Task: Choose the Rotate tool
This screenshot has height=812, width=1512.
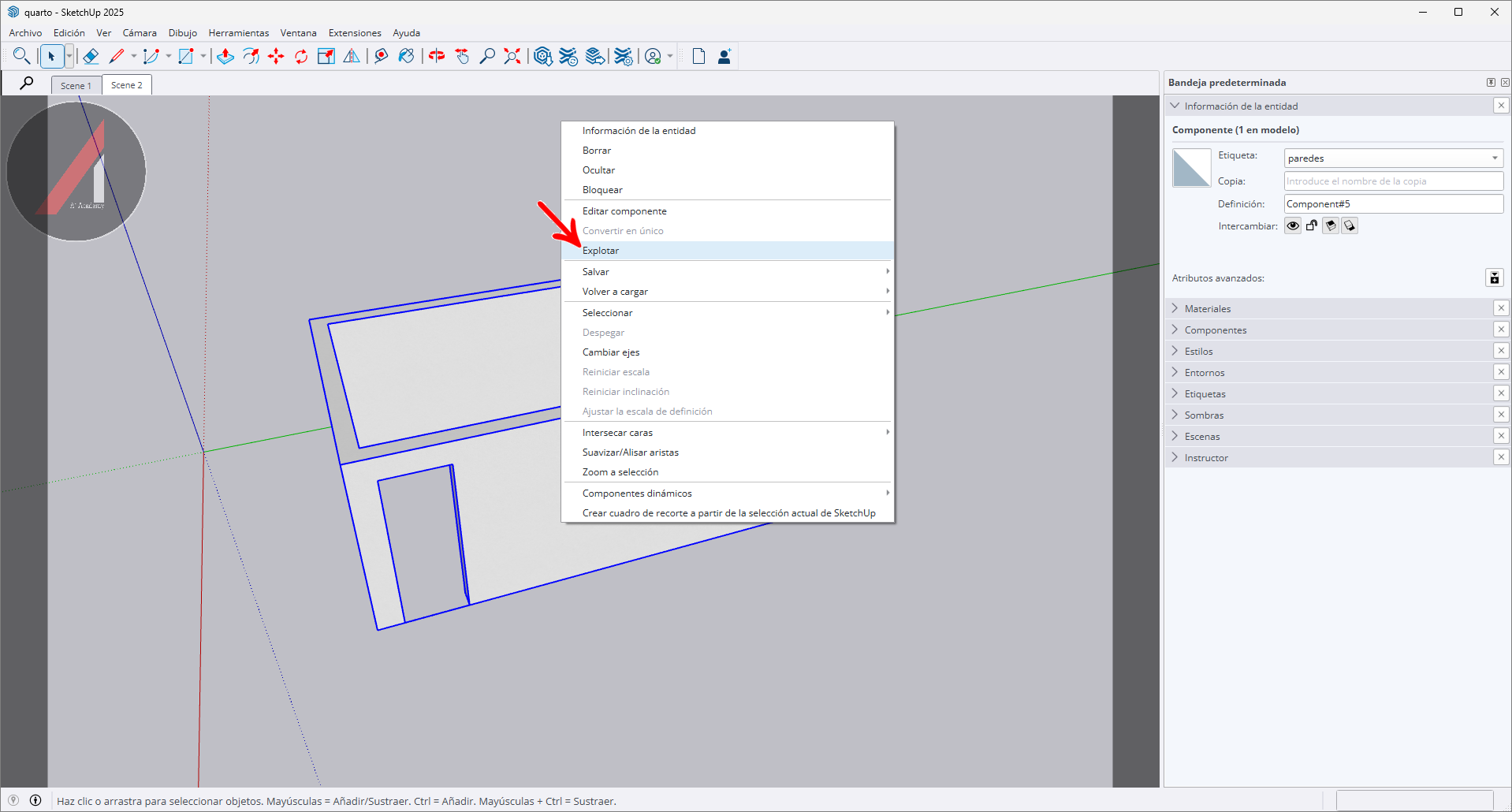Action: click(x=301, y=56)
